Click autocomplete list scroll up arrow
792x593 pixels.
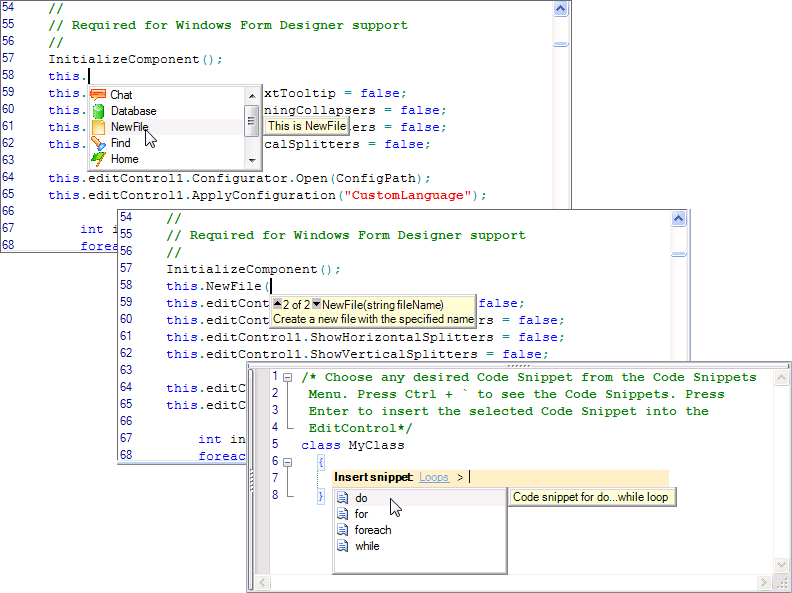click(252, 95)
